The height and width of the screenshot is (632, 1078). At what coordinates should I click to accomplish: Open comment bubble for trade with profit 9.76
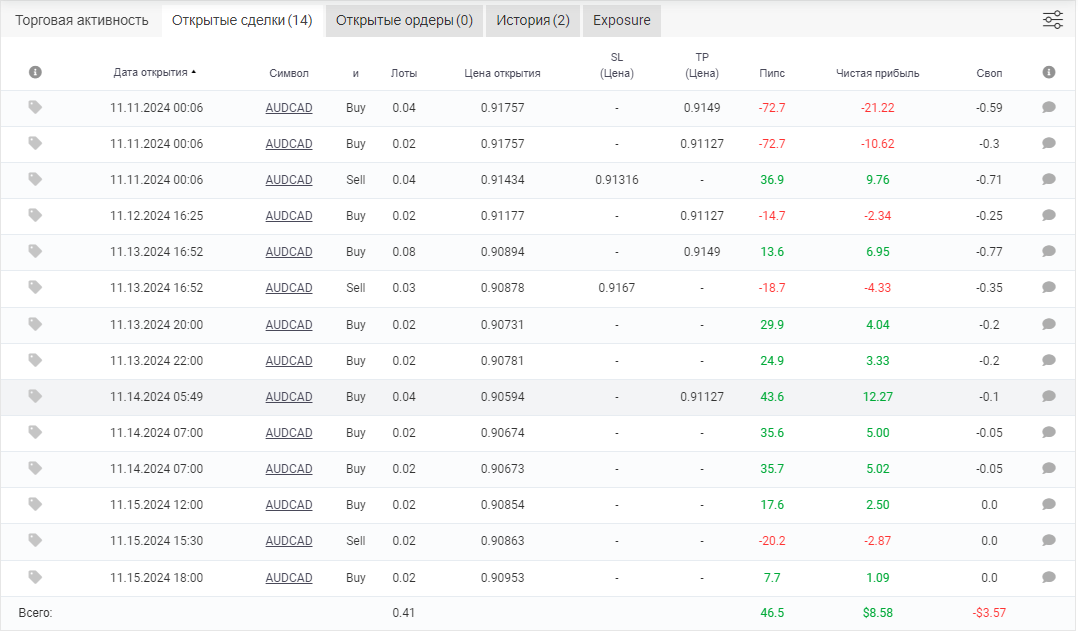1048,179
